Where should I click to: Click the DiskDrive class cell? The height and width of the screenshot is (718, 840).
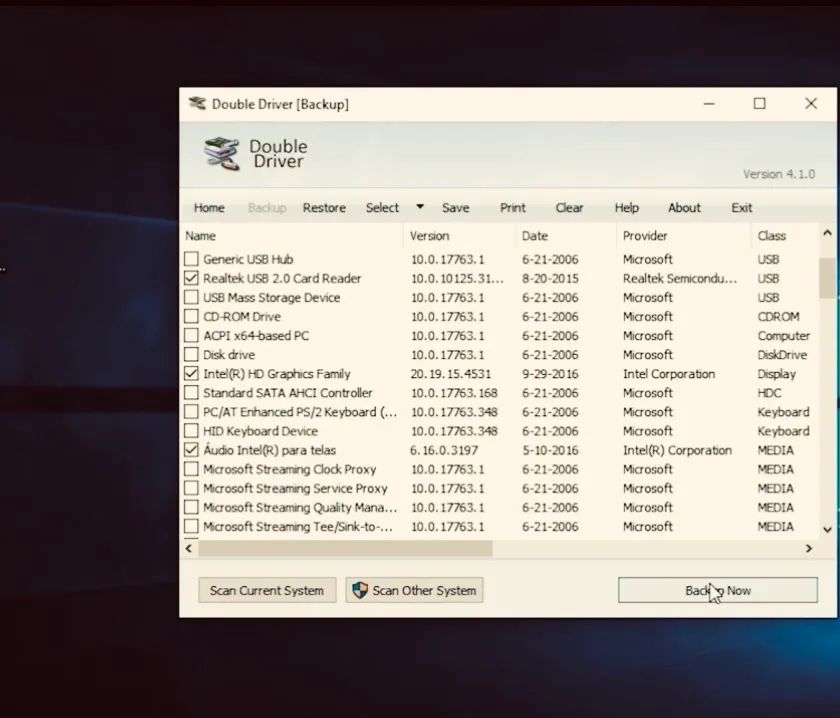tap(782, 355)
